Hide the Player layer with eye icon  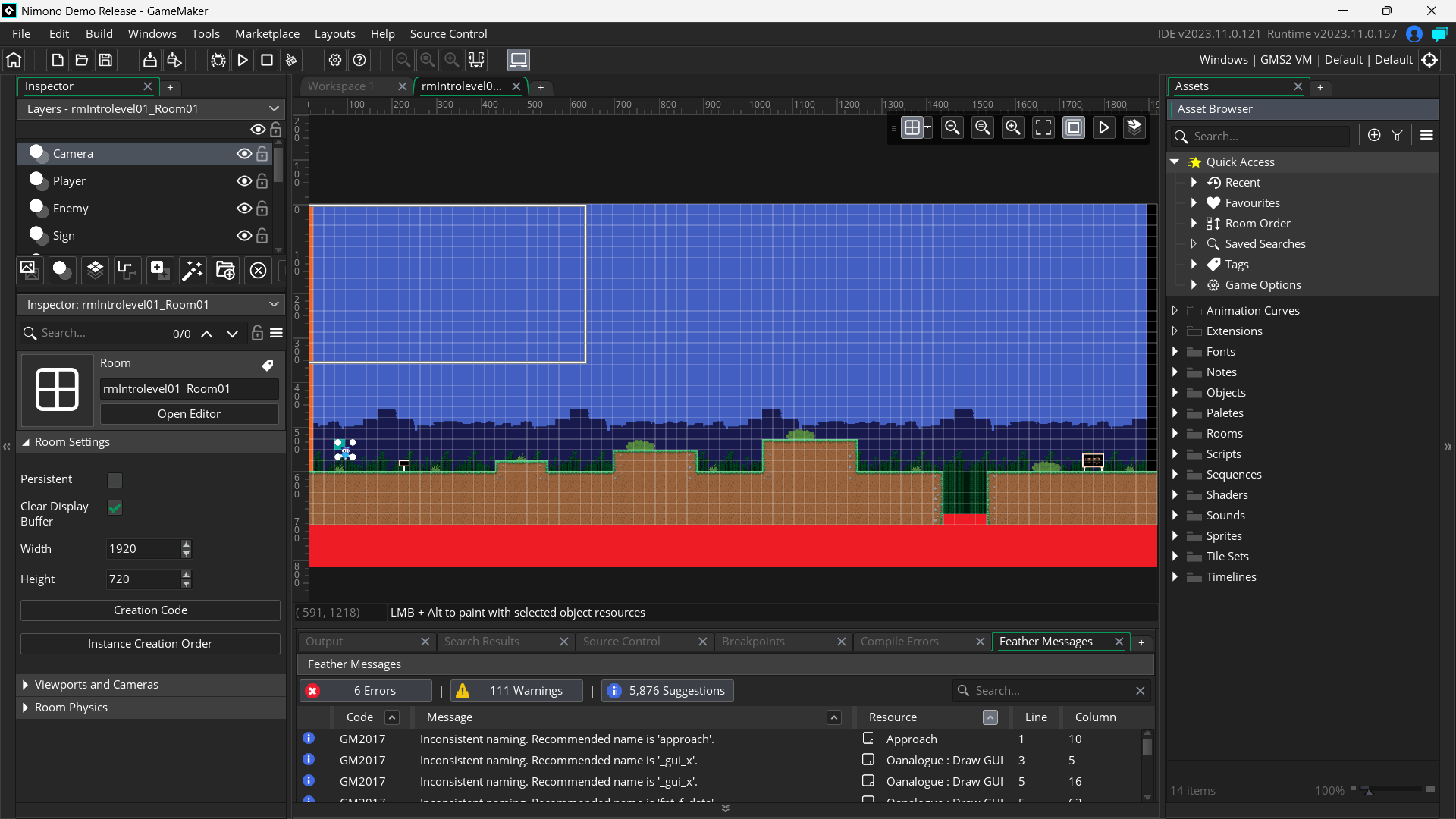click(244, 181)
